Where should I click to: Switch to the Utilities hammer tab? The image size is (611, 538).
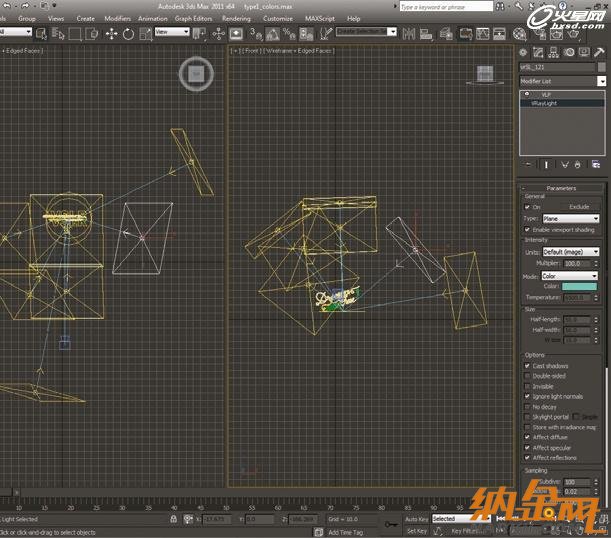[599, 52]
